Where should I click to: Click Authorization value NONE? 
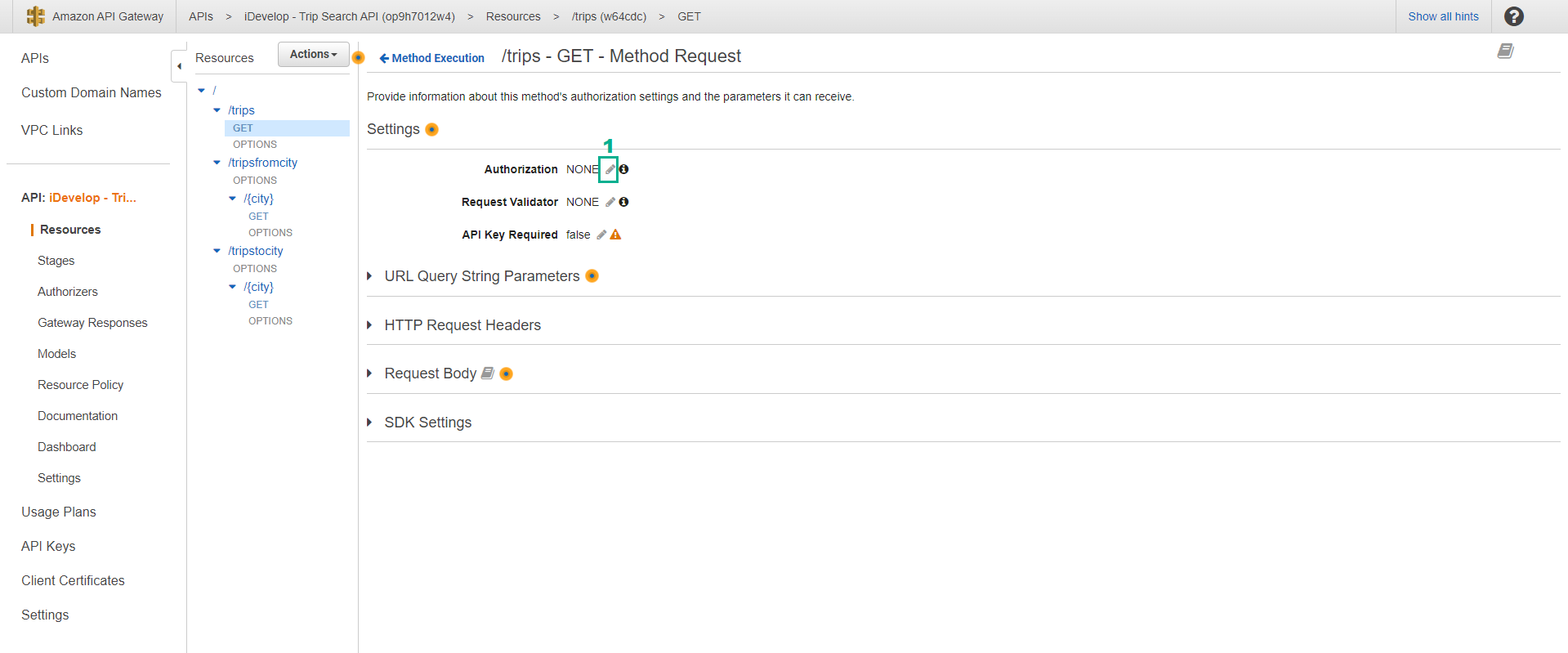tap(583, 169)
